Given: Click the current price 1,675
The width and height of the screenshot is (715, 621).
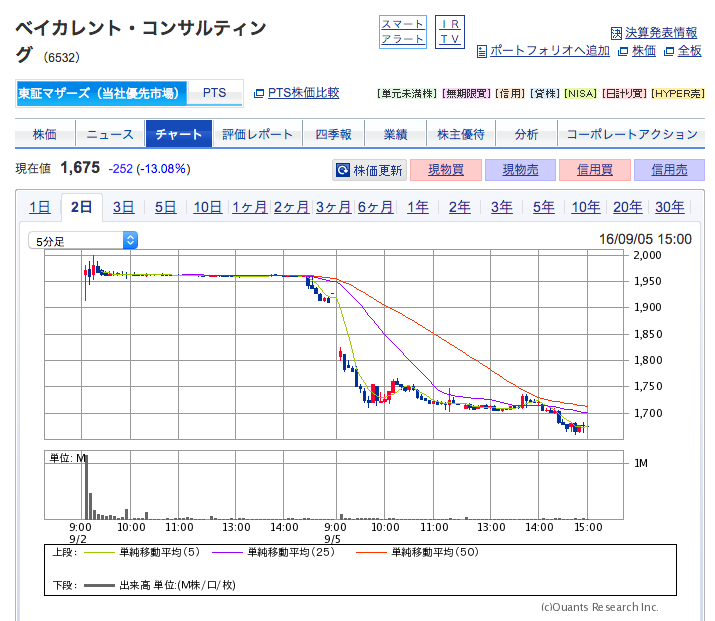Looking at the screenshot, I should 80,168.
